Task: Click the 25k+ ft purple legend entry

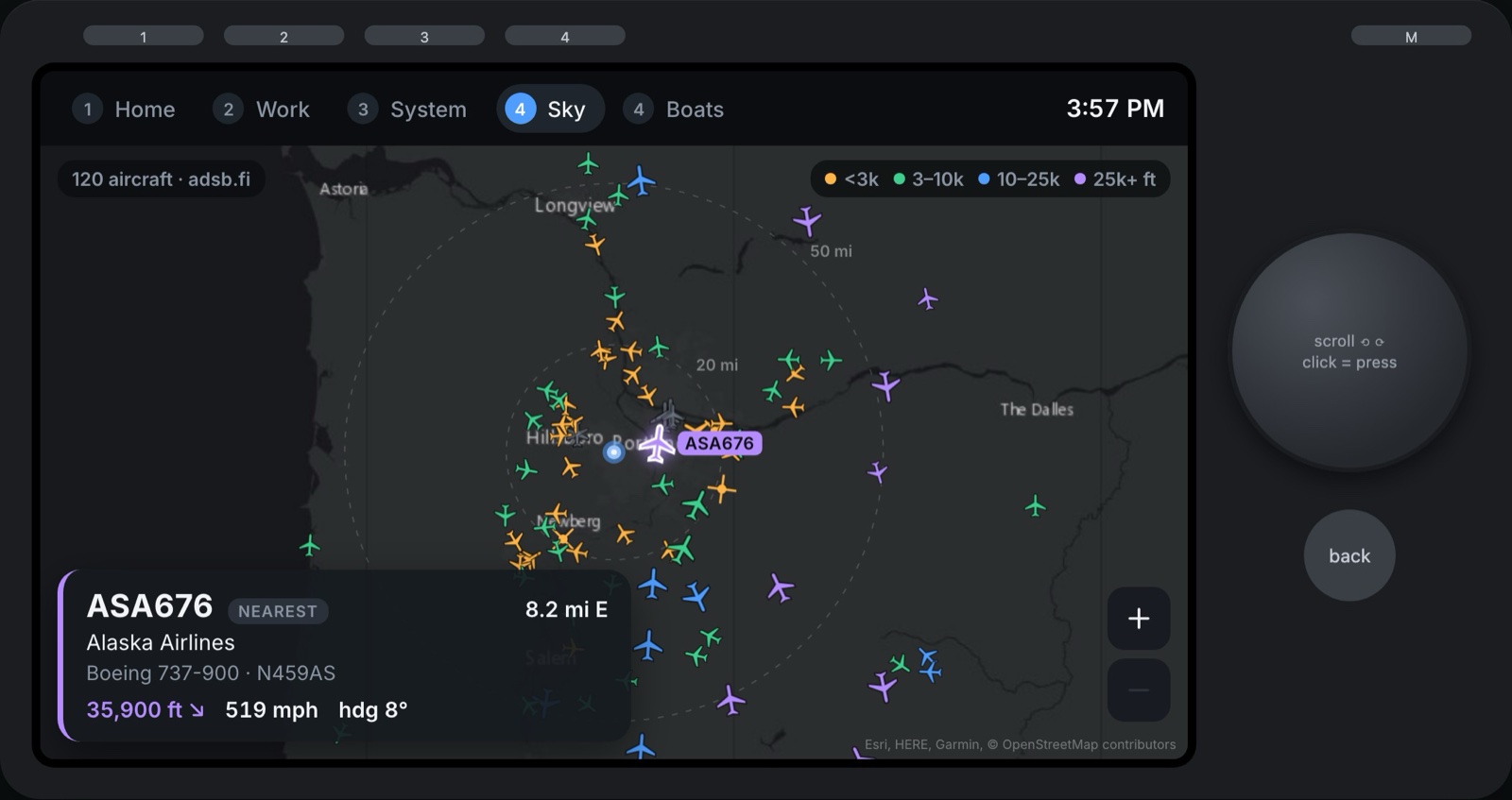Action: coord(1115,179)
